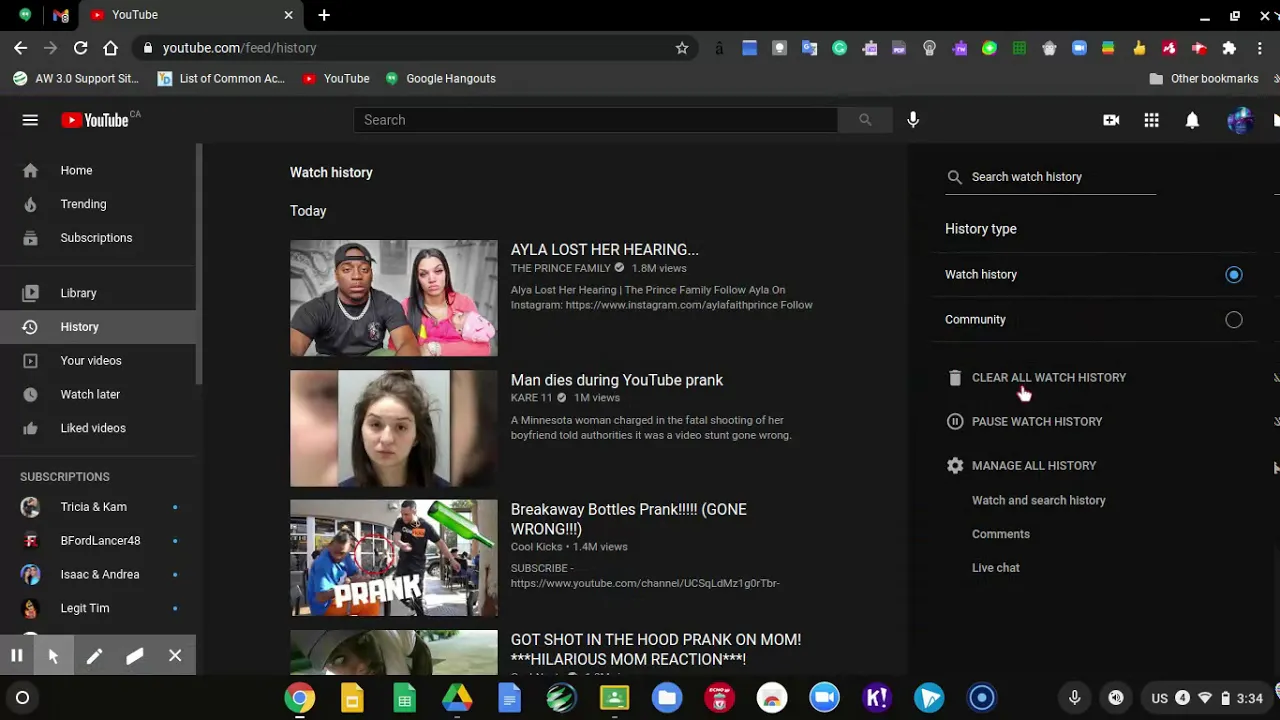Open Man dies during YouTube prank thumbnail
The width and height of the screenshot is (1280, 720).
pyautogui.click(x=393, y=428)
